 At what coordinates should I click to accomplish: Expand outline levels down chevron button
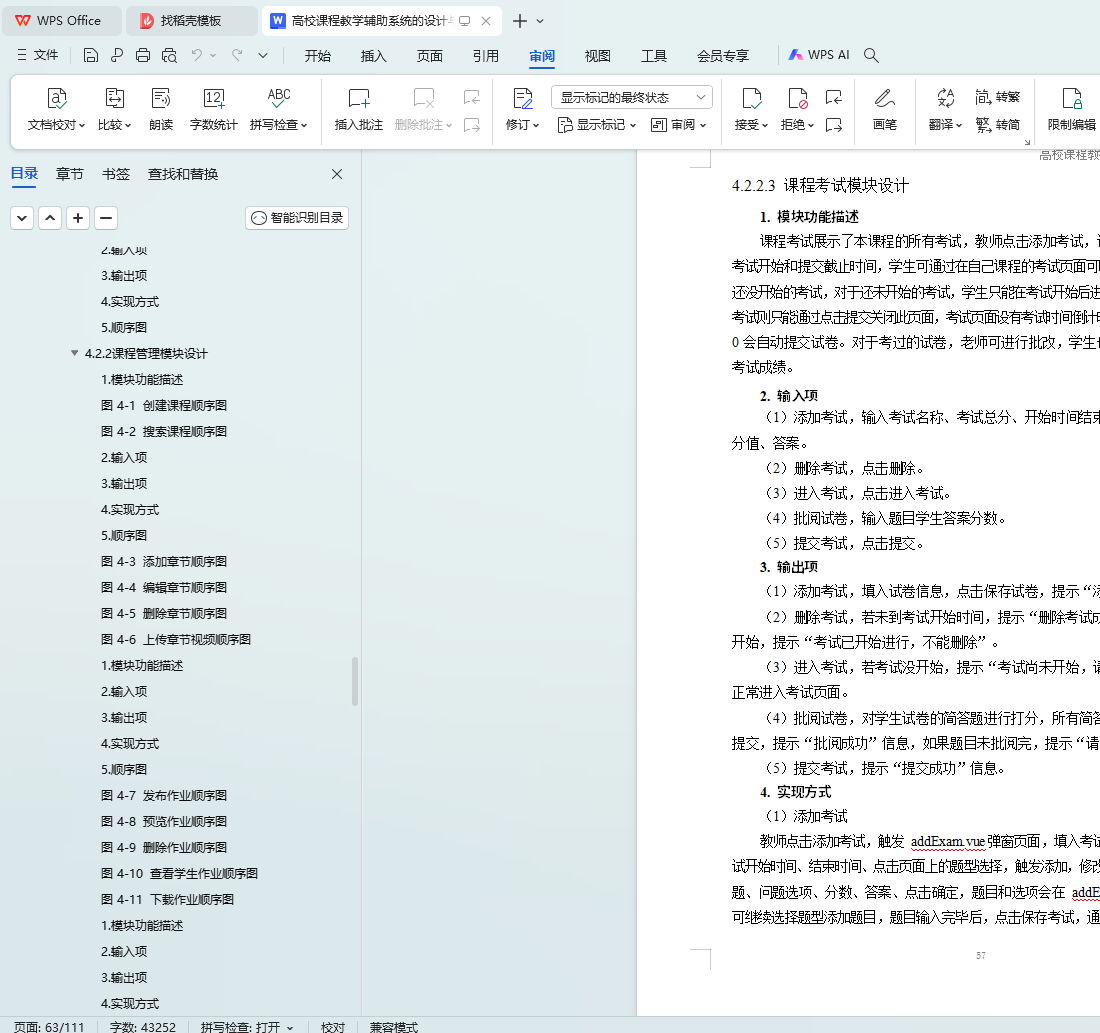pos(22,218)
